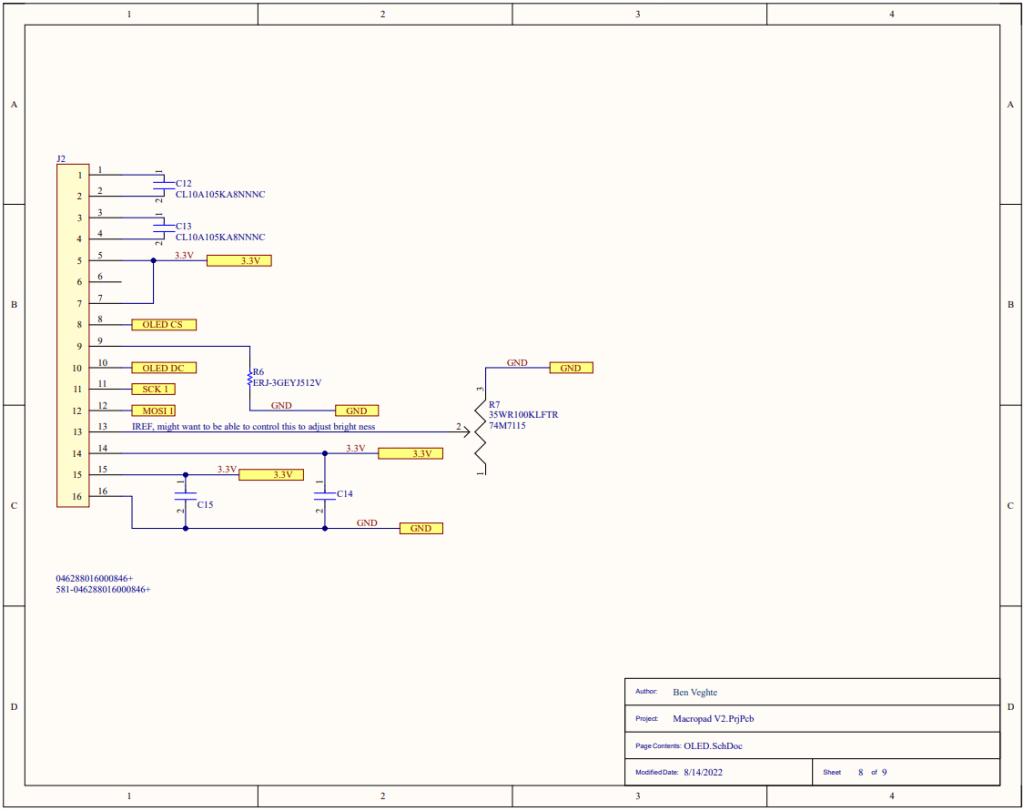Select the OLED DC port
This screenshot has width=1024, height=811.
(163, 368)
